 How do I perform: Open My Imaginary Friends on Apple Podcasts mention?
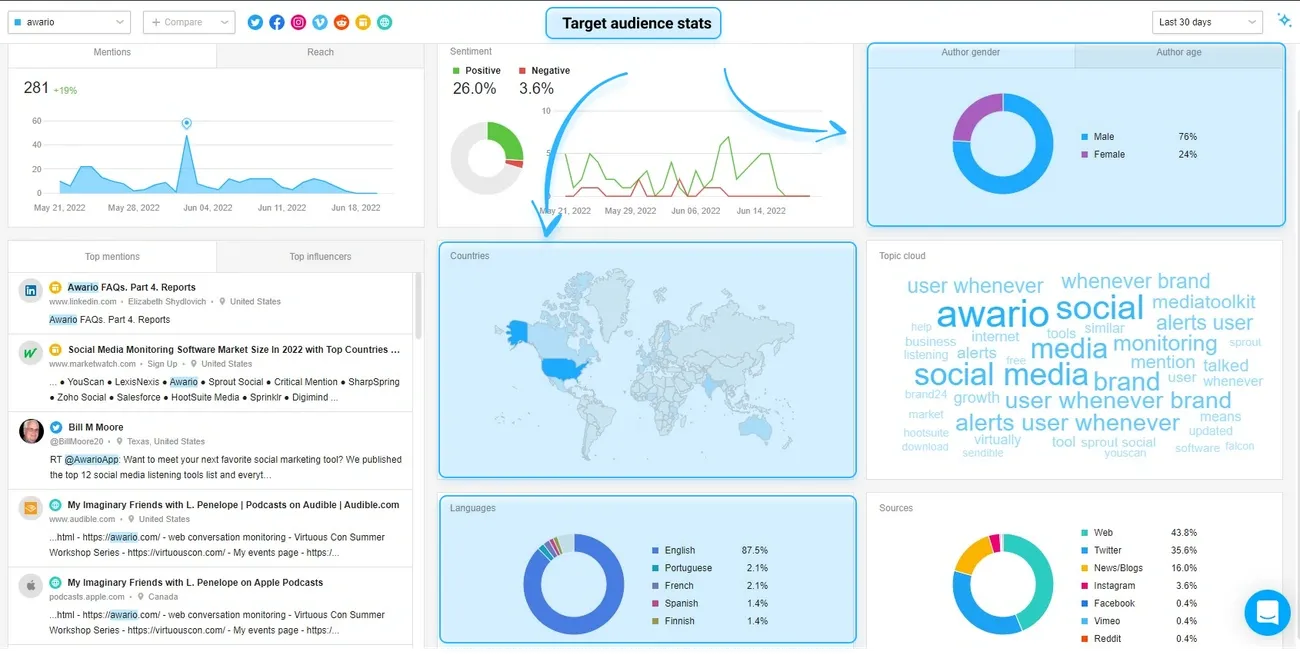195,582
